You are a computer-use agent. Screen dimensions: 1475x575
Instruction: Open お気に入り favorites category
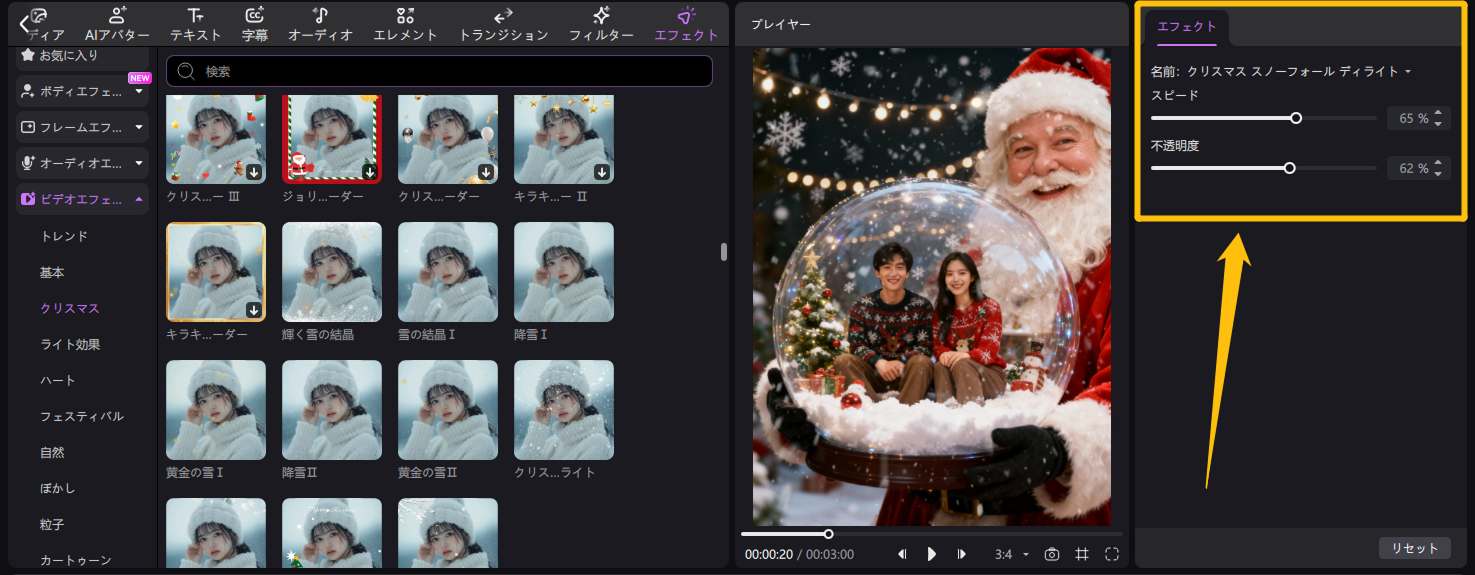coord(83,56)
